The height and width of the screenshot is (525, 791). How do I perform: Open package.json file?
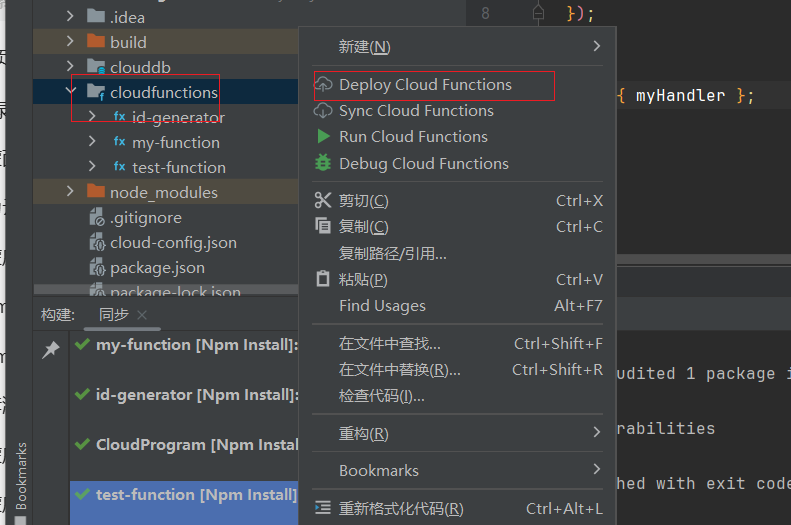pos(157,268)
